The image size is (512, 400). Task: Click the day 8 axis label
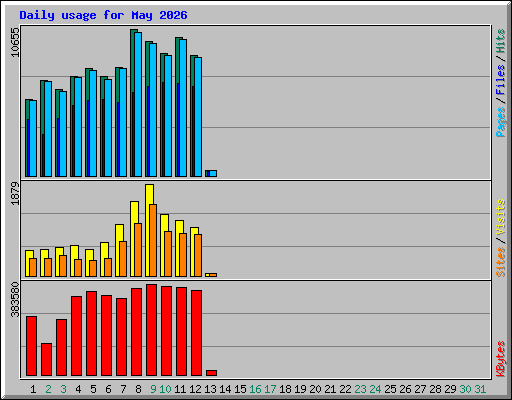coord(138,389)
